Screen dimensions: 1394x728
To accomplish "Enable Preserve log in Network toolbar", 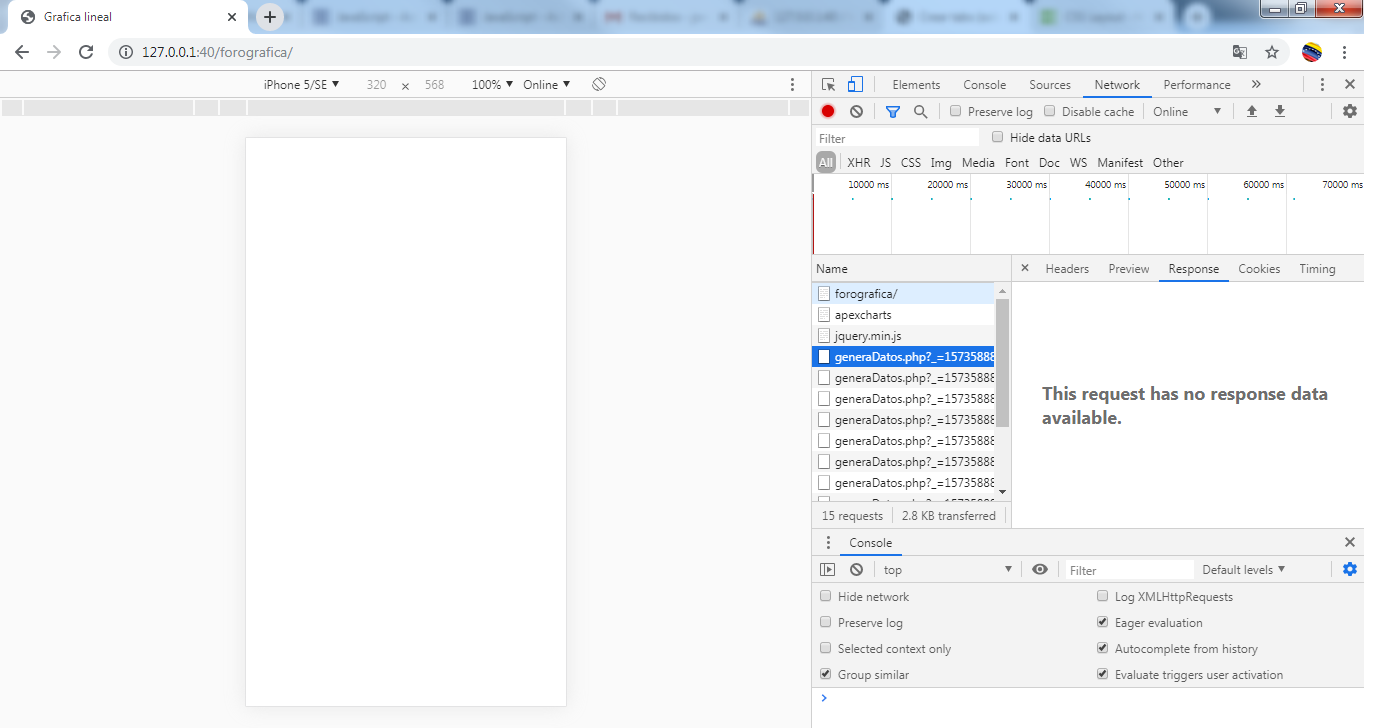I will pyautogui.click(x=956, y=111).
